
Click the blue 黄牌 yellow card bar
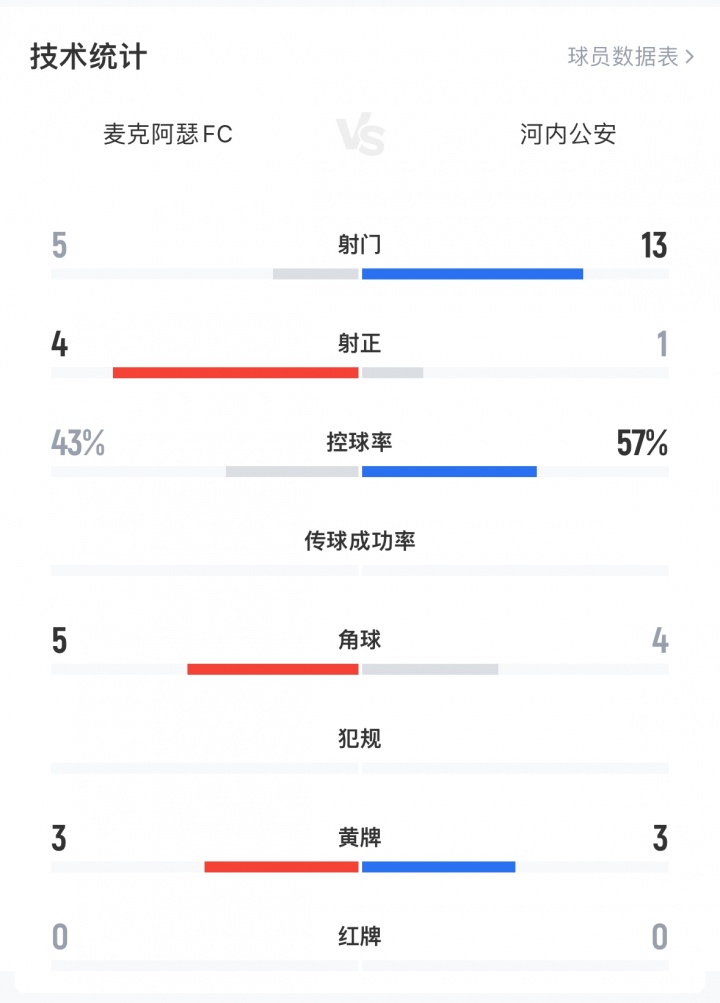pyautogui.click(x=438, y=867)
